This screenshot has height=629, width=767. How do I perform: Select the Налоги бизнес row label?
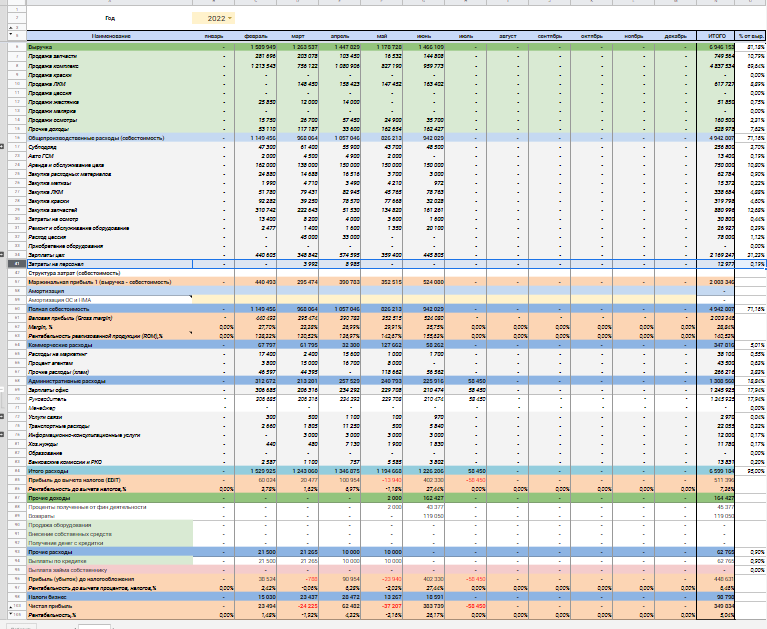point(110,597)
